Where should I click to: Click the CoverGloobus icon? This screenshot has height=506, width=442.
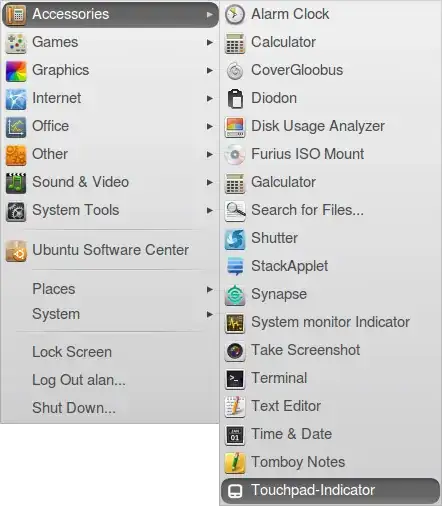point(235,71)
